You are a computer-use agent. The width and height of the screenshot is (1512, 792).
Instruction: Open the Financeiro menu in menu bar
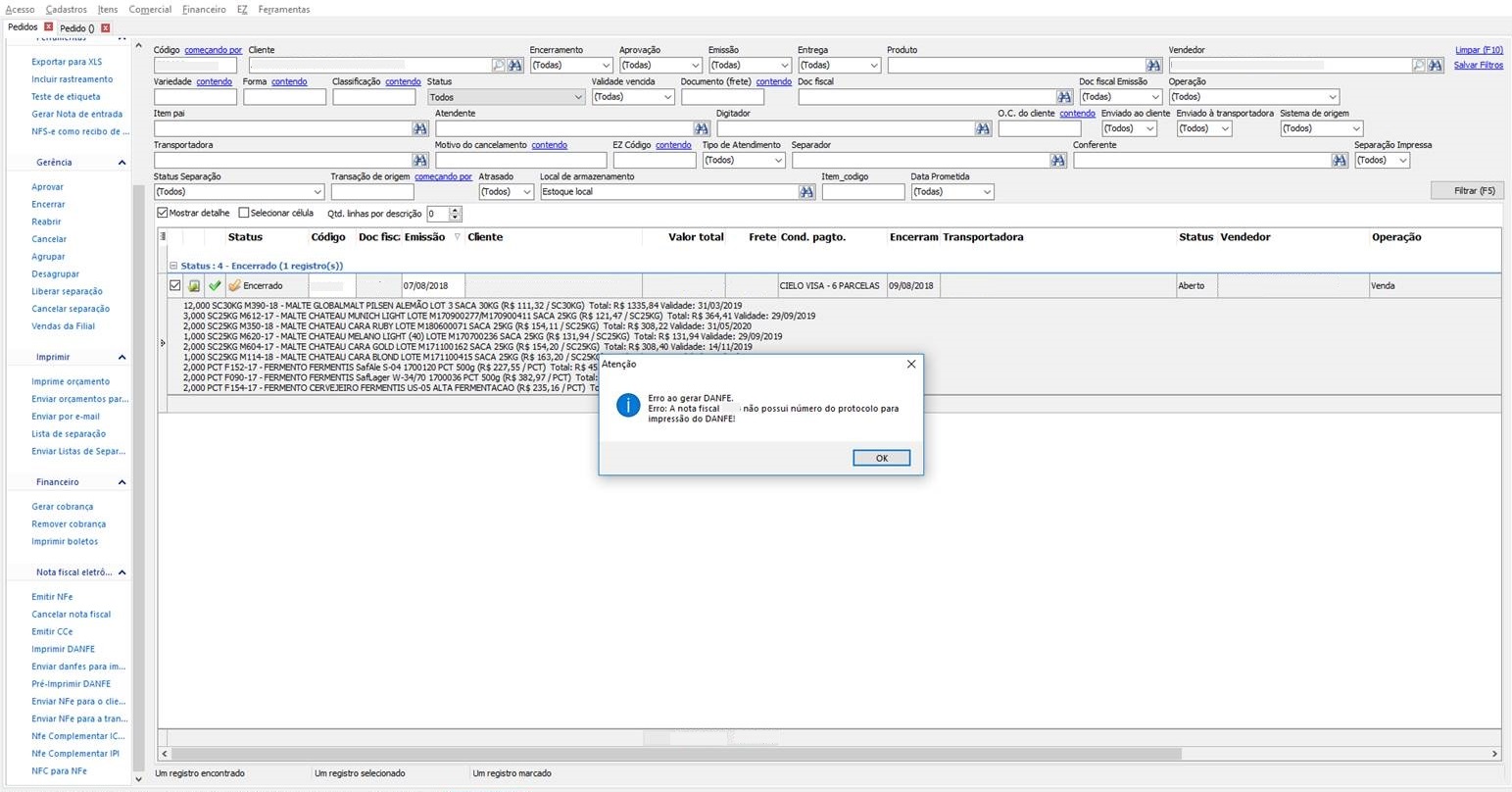tap(204, 10)
